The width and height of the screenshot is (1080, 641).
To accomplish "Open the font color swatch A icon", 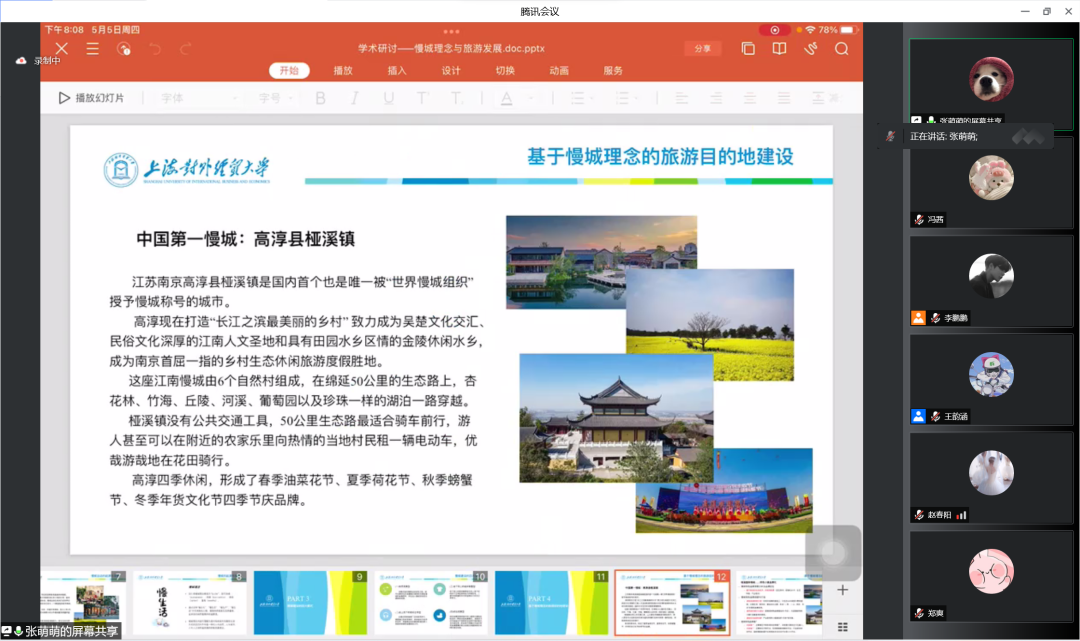I will pos(507,98).
